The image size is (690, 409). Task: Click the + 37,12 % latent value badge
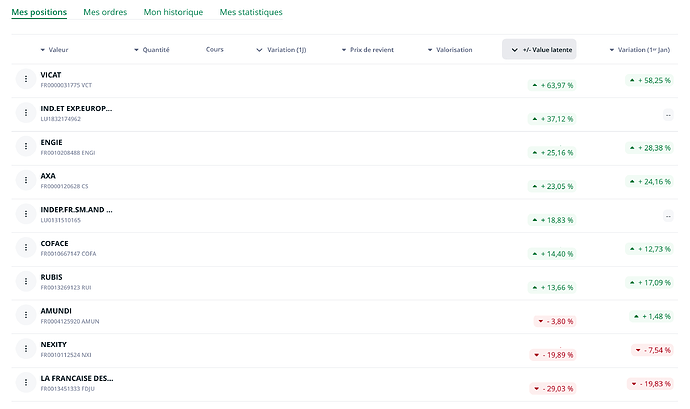[552, 119]
